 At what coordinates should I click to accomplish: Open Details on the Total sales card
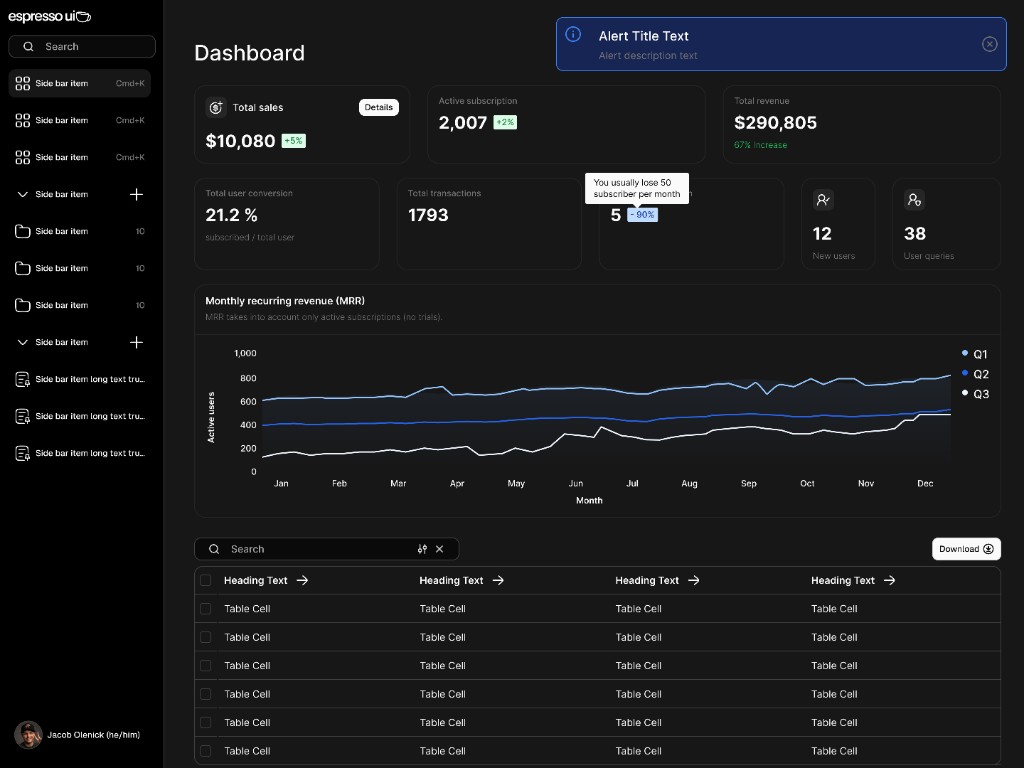(379, 107)
